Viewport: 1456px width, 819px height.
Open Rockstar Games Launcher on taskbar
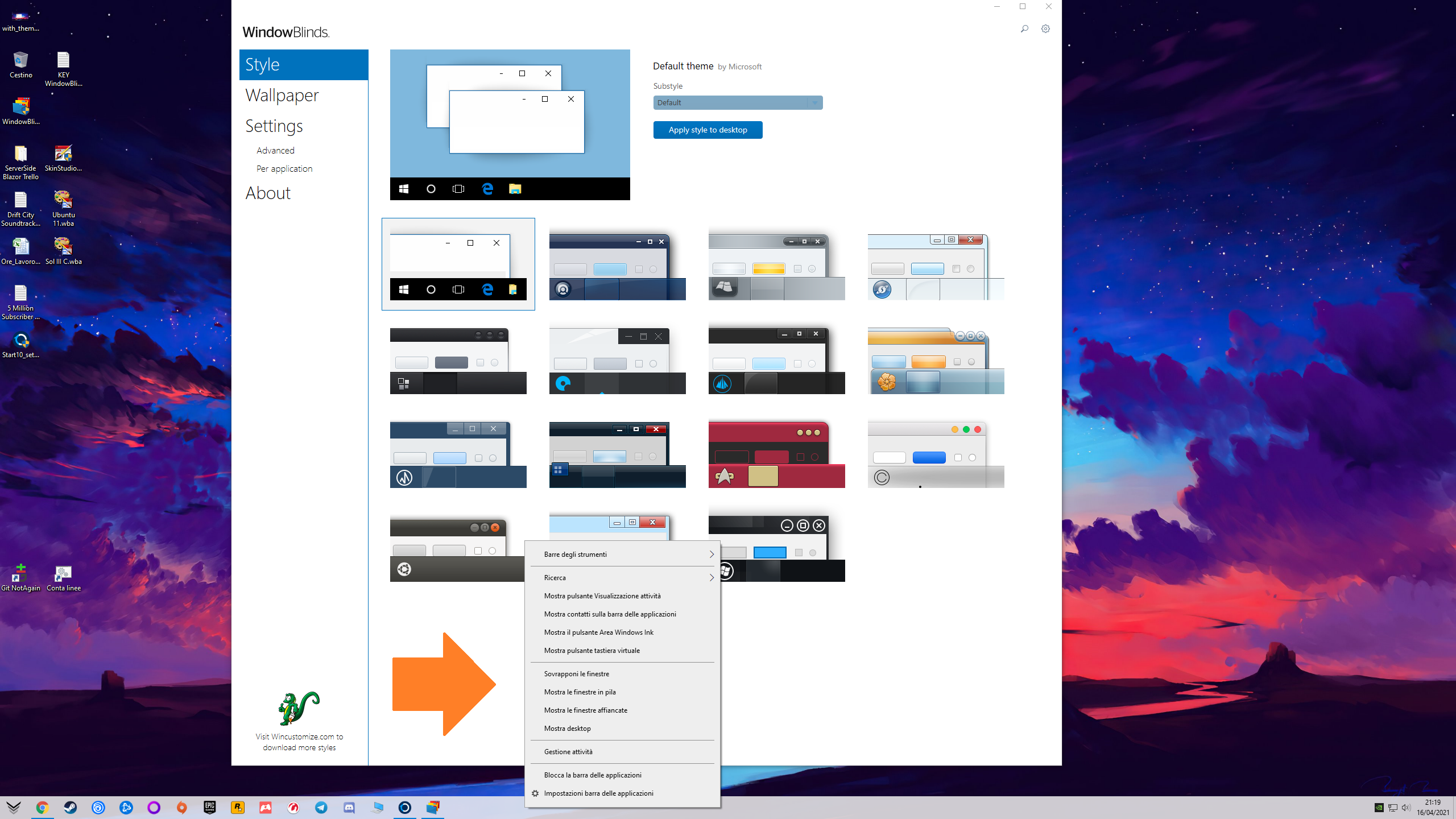[238, 807]
